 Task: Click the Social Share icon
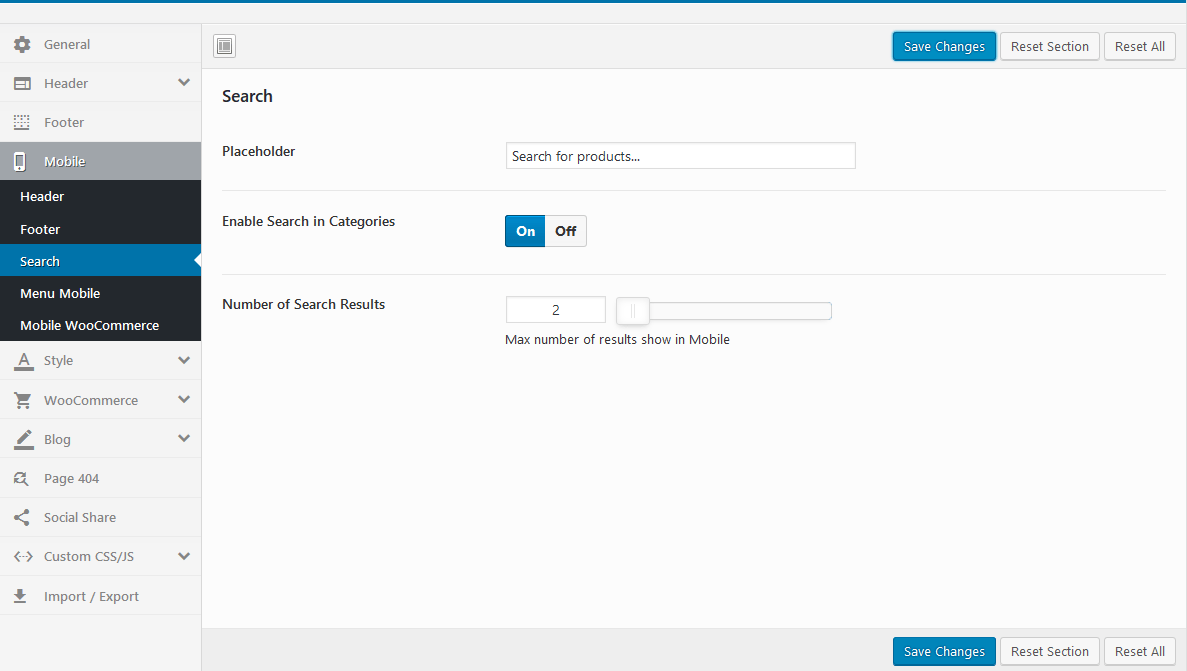tap(22, 517)
